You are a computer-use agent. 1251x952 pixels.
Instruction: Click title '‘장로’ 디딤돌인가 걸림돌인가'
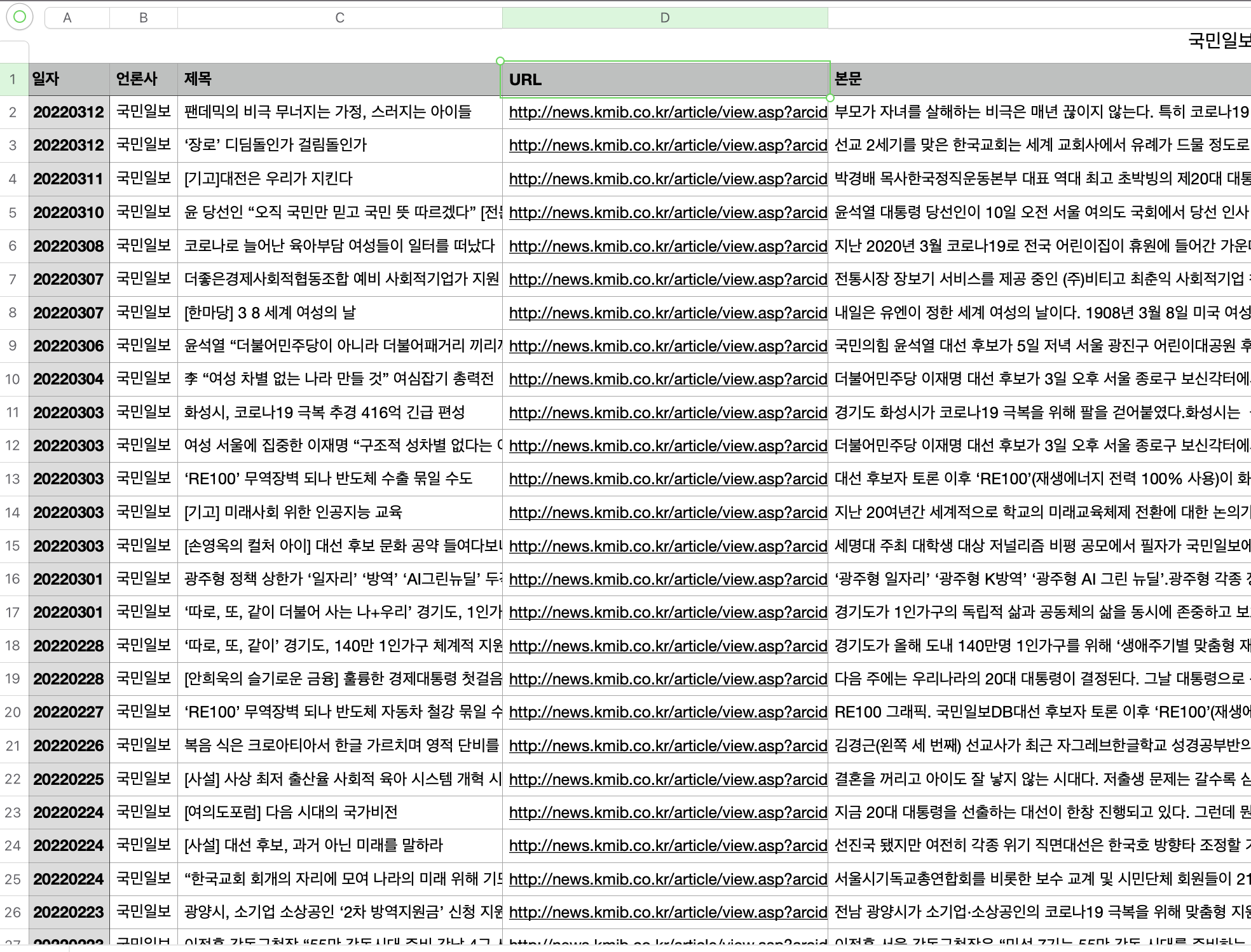(x=276, y=145)
